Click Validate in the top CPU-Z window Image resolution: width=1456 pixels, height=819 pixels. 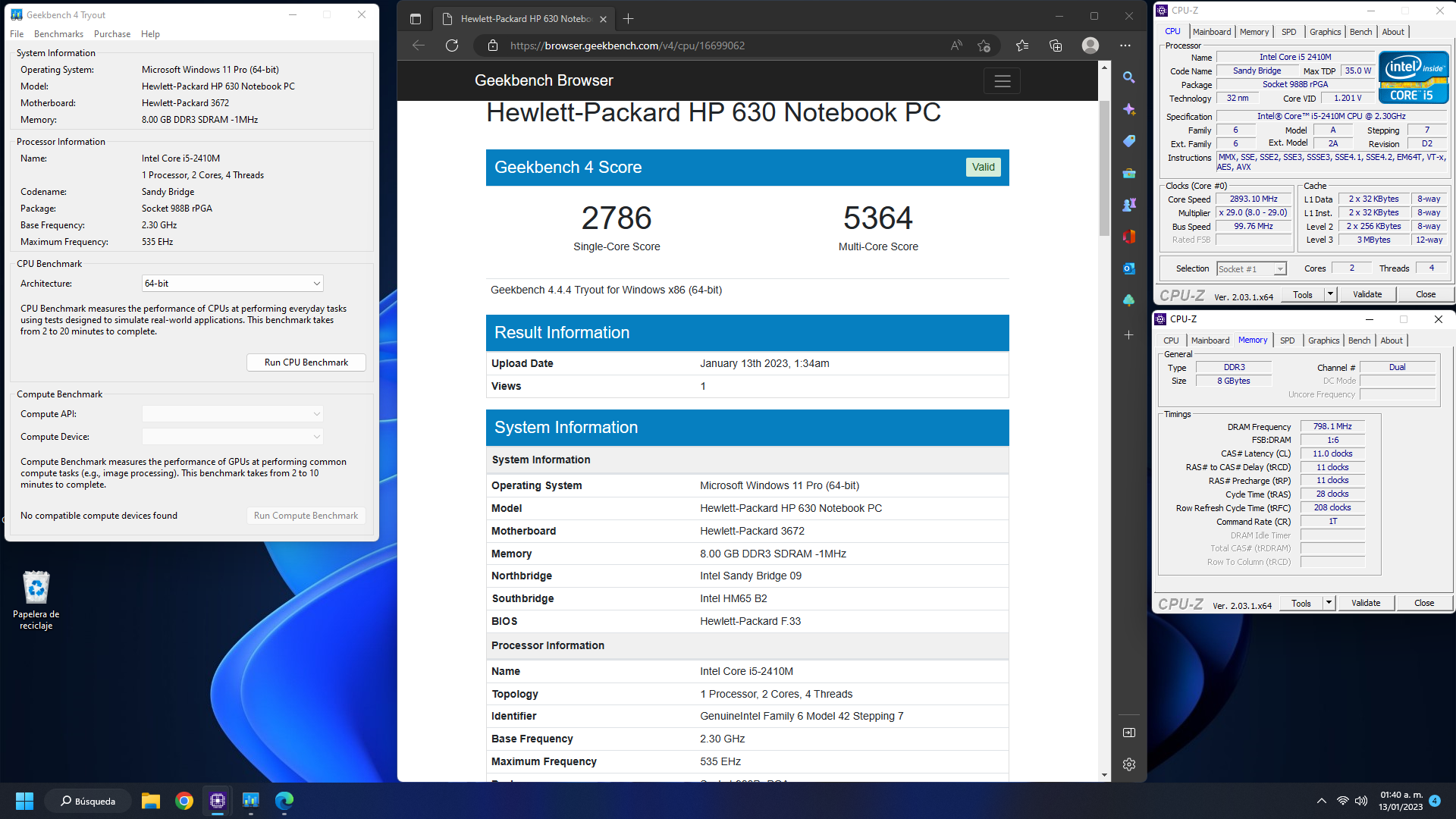point(1367,294)
